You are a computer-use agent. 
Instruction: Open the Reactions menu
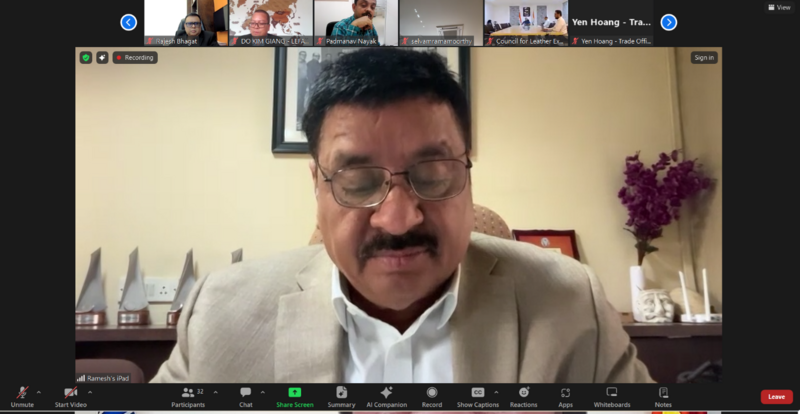523,396
